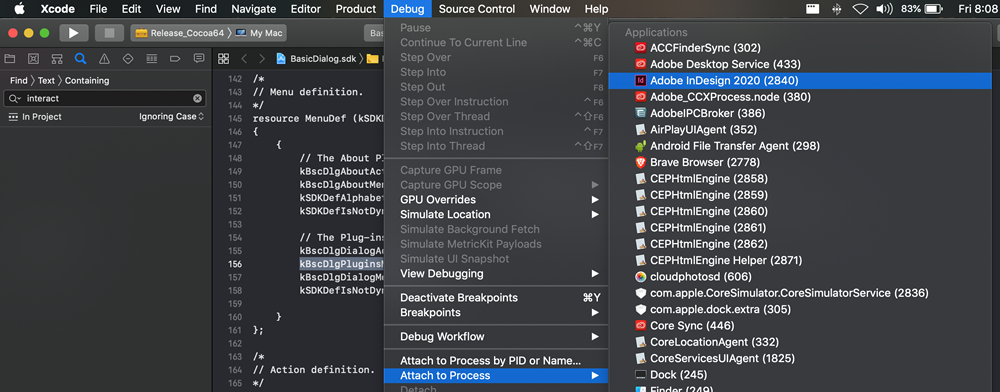Open the Ignoring Case dropdown
The height and width of the screenshot is (392, 1000).
(x=172, y=117)
